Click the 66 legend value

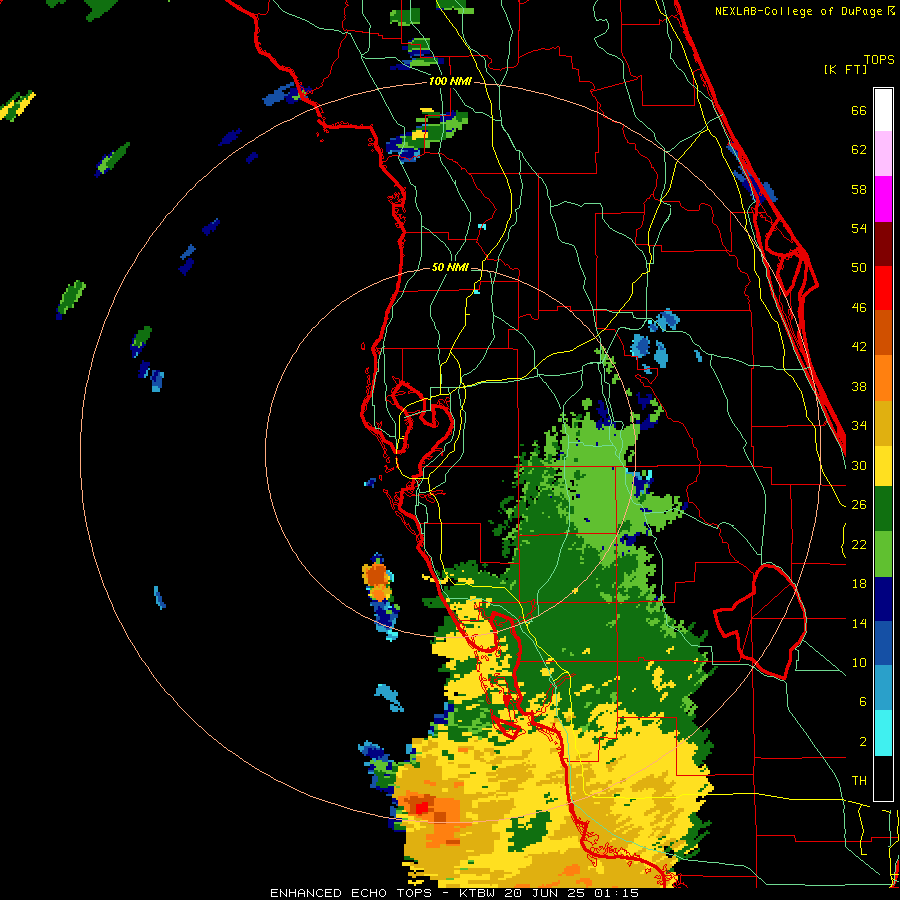coord(859,111)
